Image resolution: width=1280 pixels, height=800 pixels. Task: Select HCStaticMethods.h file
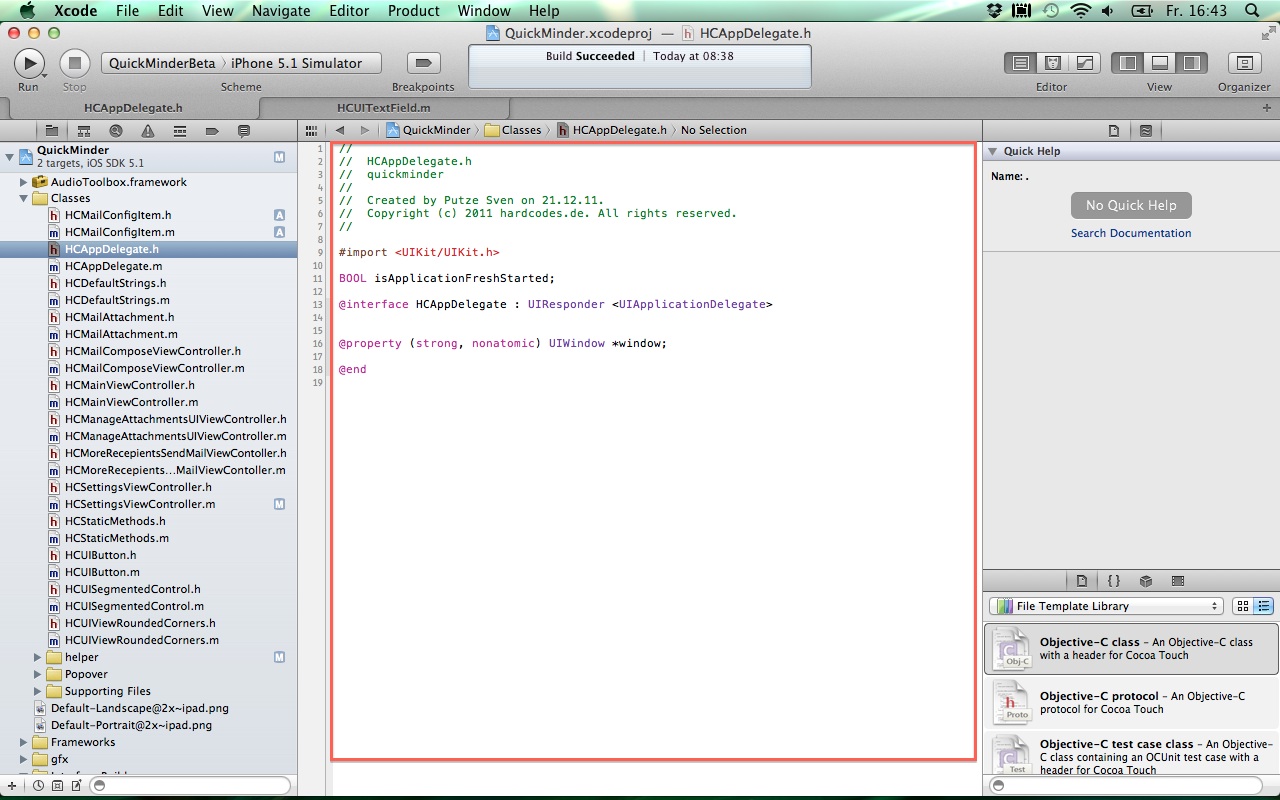tap(115, 521)
